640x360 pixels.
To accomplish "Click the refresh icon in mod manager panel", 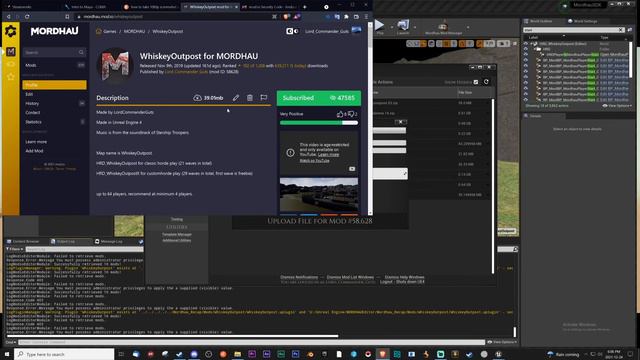I will [486, 82].
